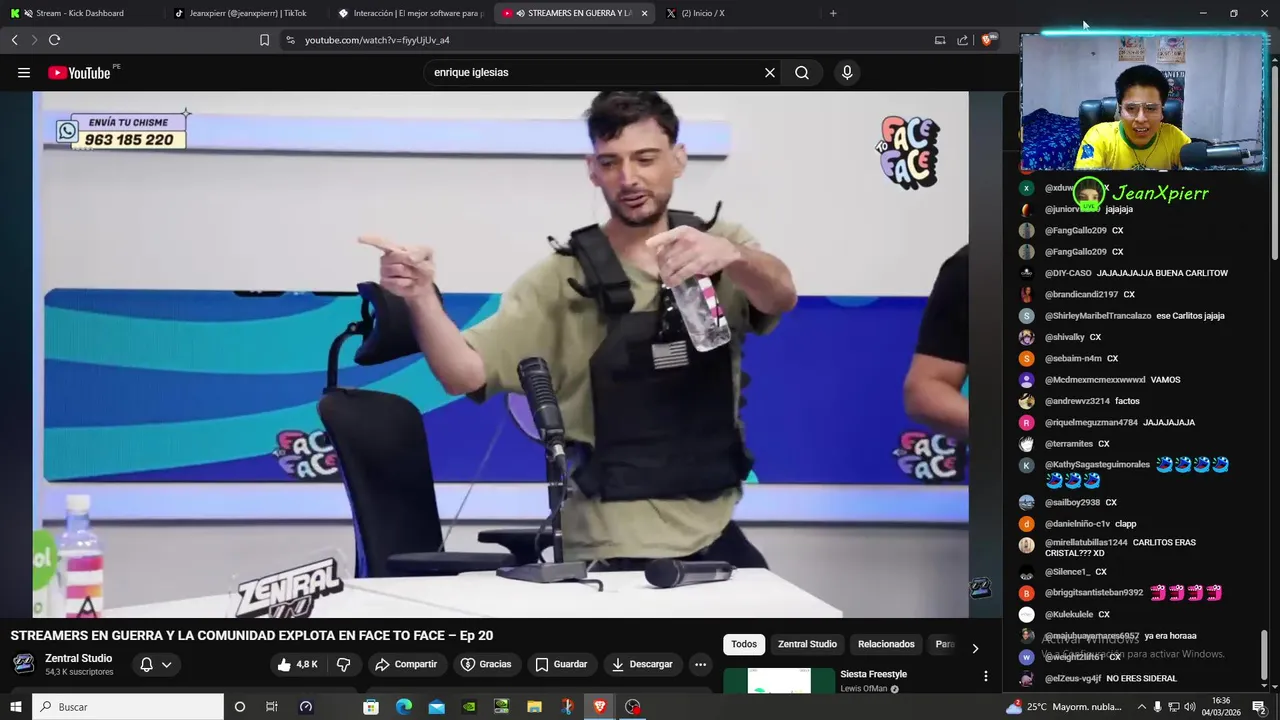Click Lewis OfMan channel name

(863, 689)
